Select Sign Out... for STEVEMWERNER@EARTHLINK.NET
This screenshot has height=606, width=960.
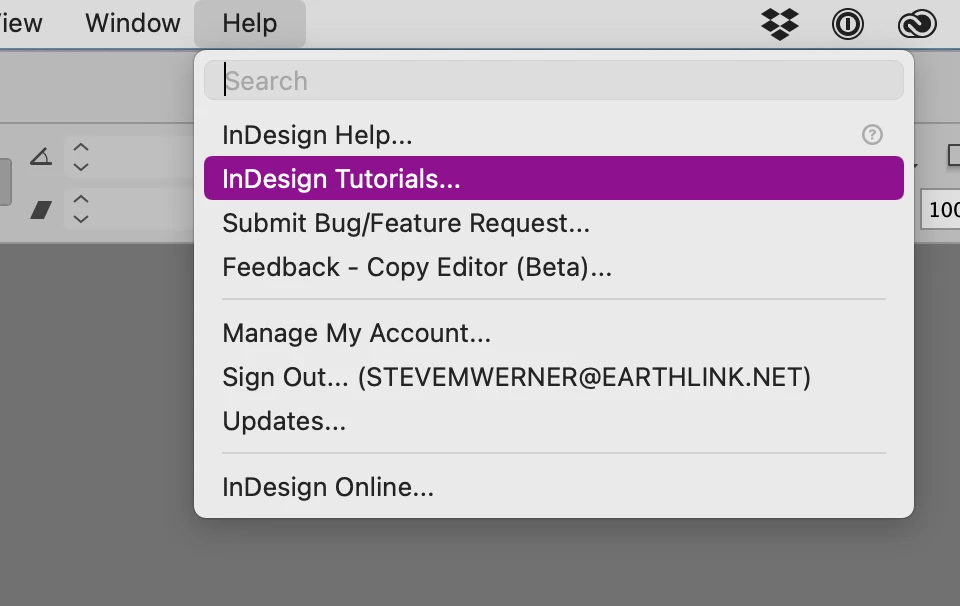[553, 377]
